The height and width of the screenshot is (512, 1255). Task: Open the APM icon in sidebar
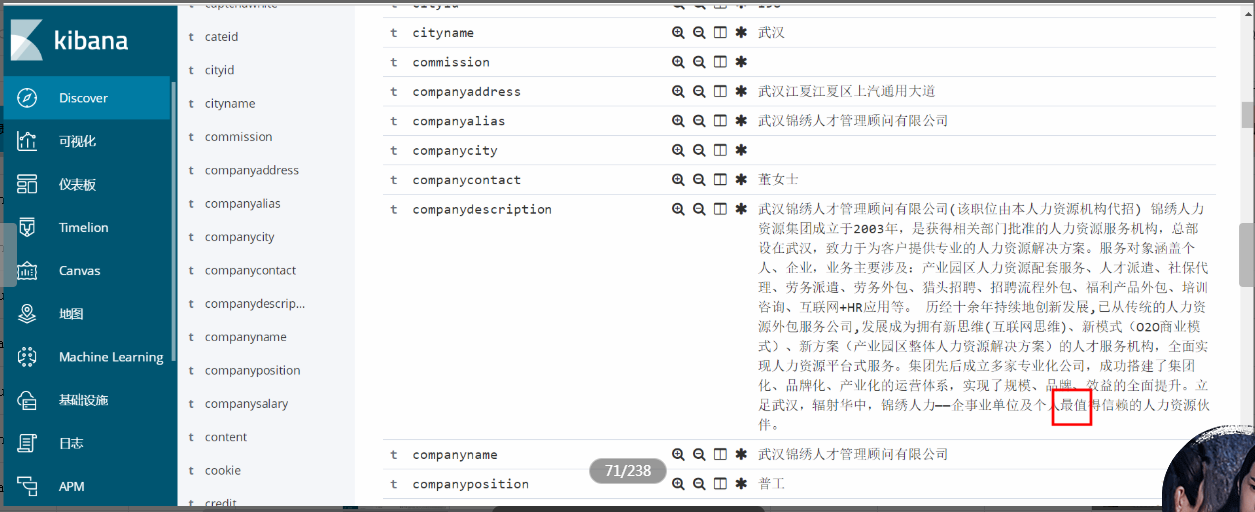28,486
